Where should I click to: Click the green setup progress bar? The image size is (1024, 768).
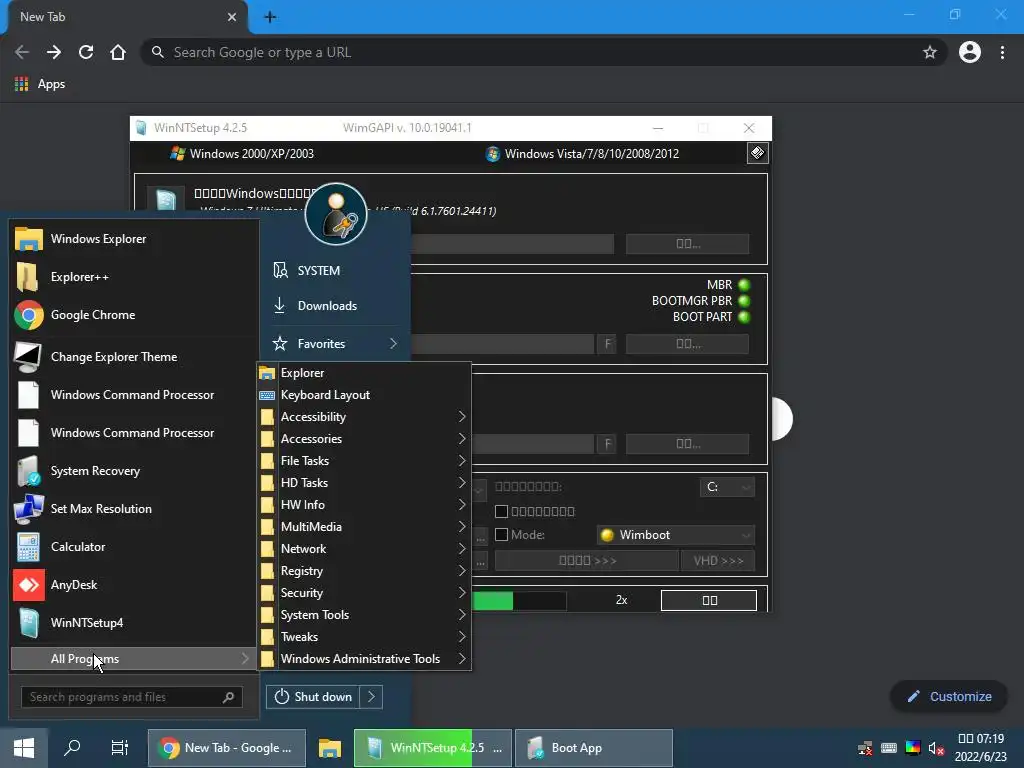(520, 600)
